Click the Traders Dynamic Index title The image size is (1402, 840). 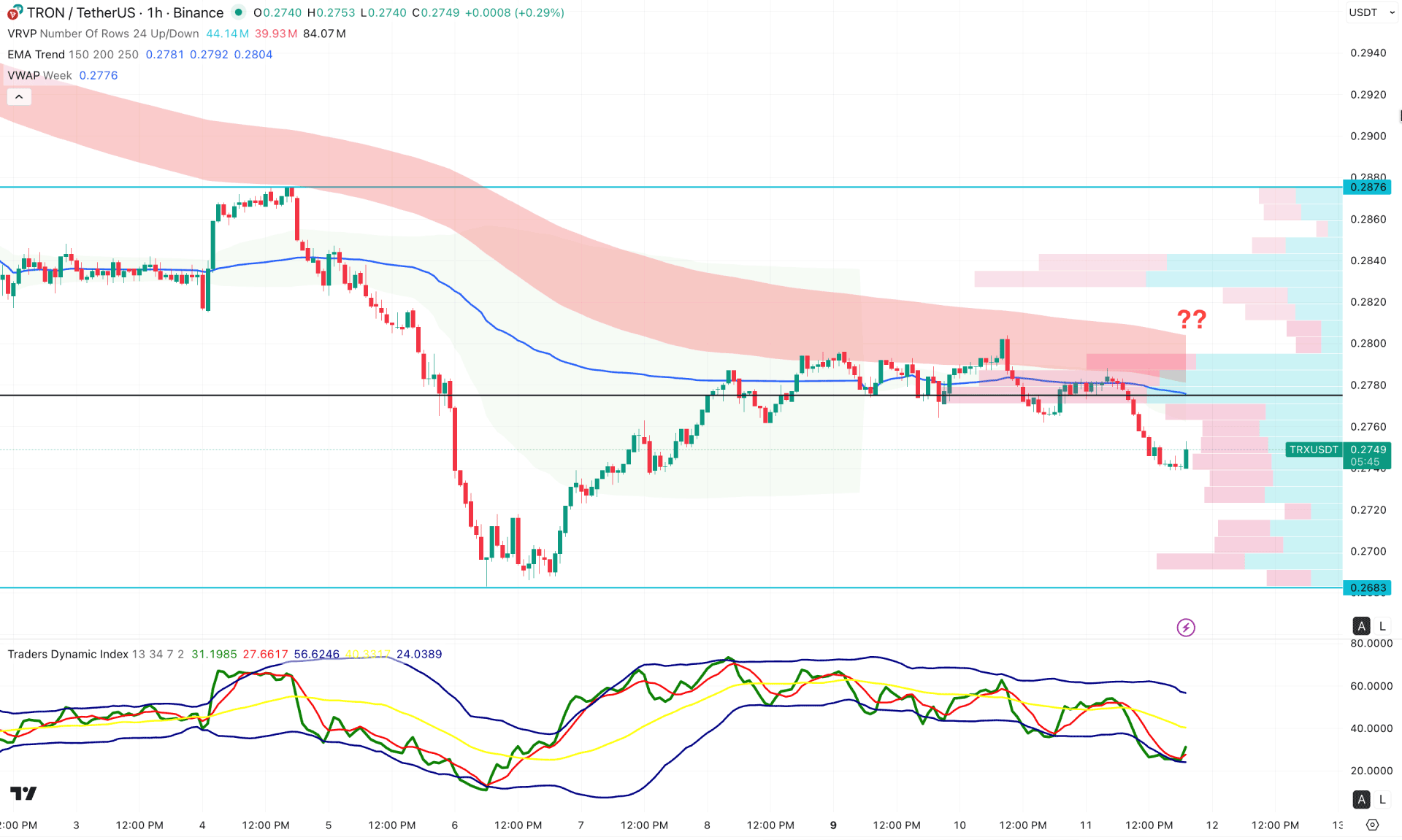(x=66, y=654)
